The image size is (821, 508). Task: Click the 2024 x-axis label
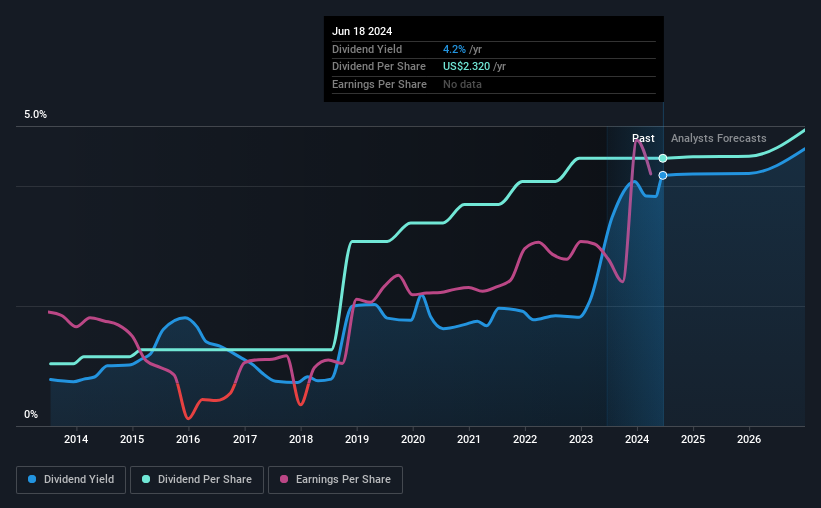[x=637, y=439]
